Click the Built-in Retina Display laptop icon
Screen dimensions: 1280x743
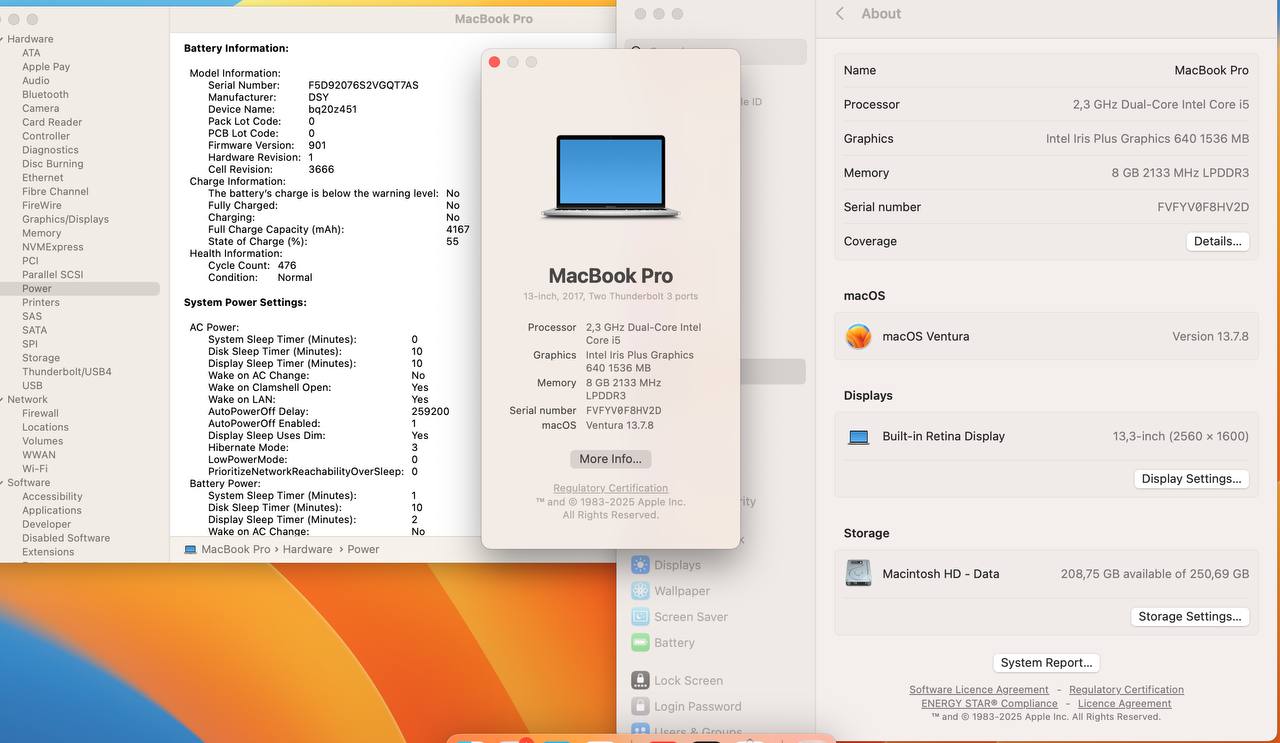click(858, 437)
